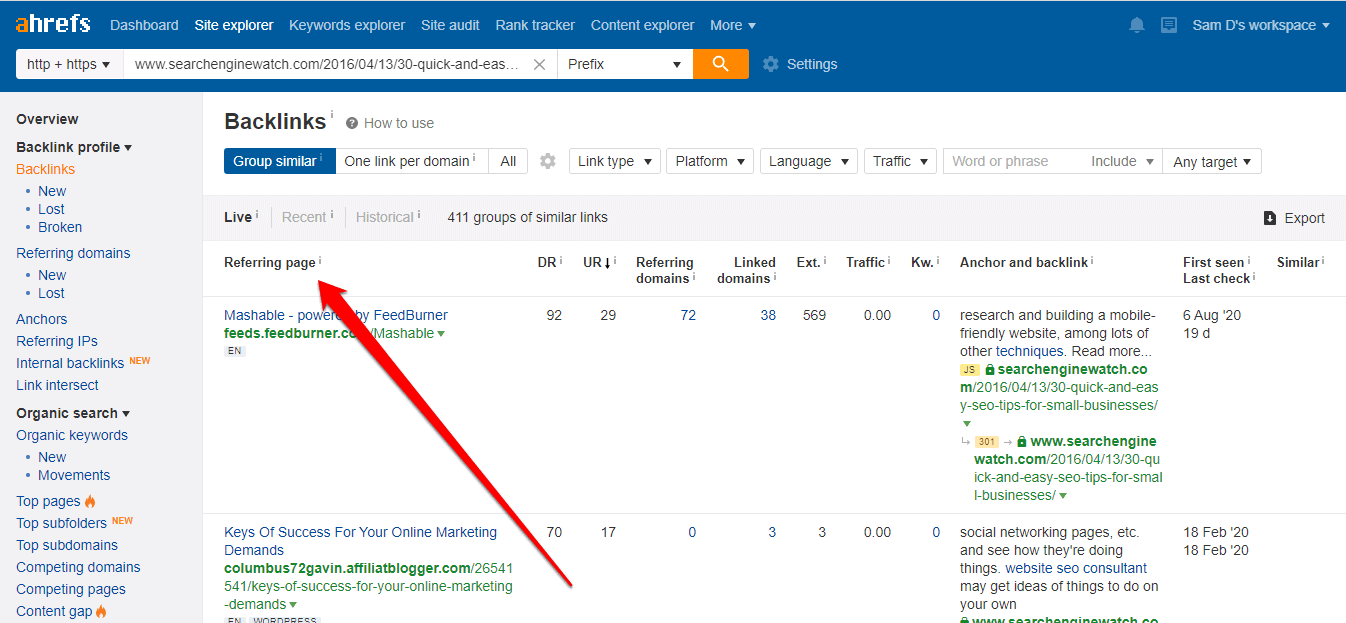Switch to the Historical tab
Viewport: 1346px width, 623px height.
pos(385,217)
